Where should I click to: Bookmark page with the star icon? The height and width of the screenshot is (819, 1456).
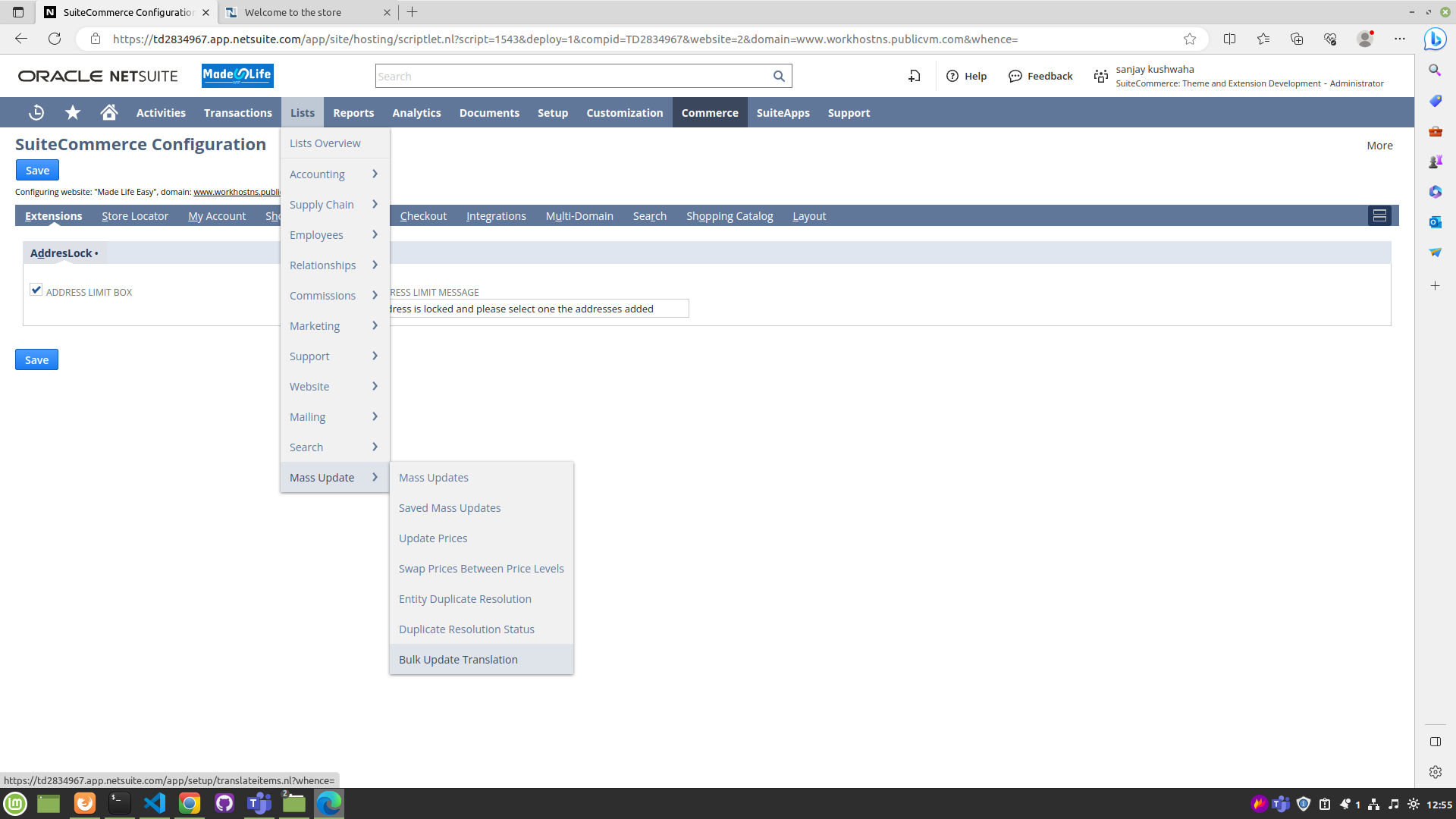coord(1190,39)
